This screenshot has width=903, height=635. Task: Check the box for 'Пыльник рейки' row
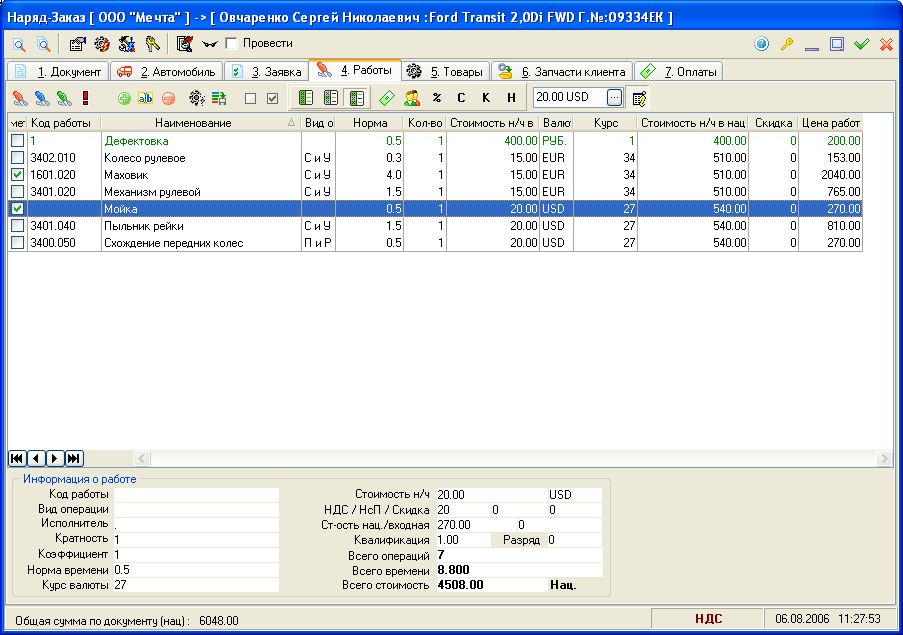[x=17, y=226]
